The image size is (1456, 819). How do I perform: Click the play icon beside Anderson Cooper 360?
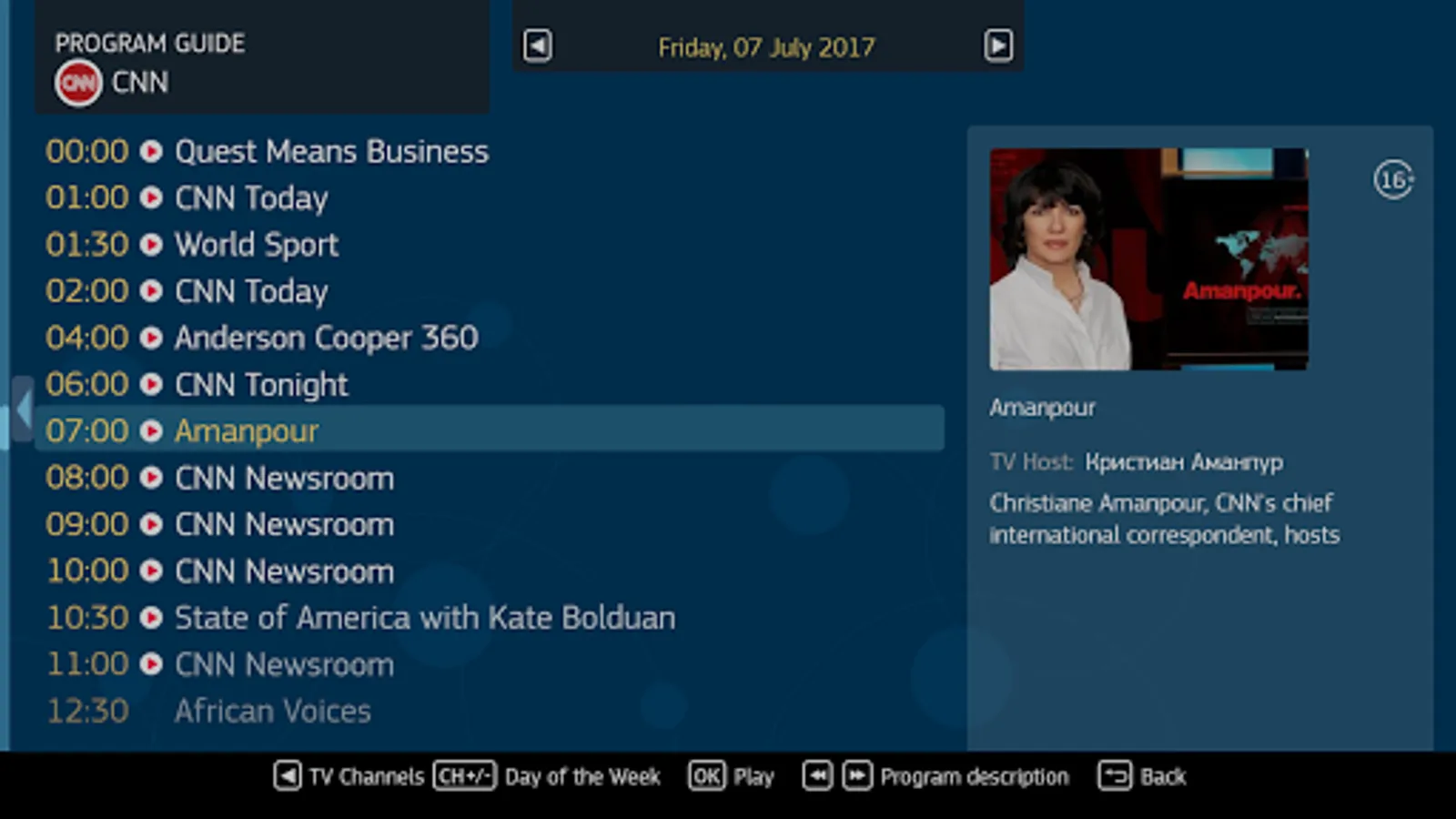(151, 338)
